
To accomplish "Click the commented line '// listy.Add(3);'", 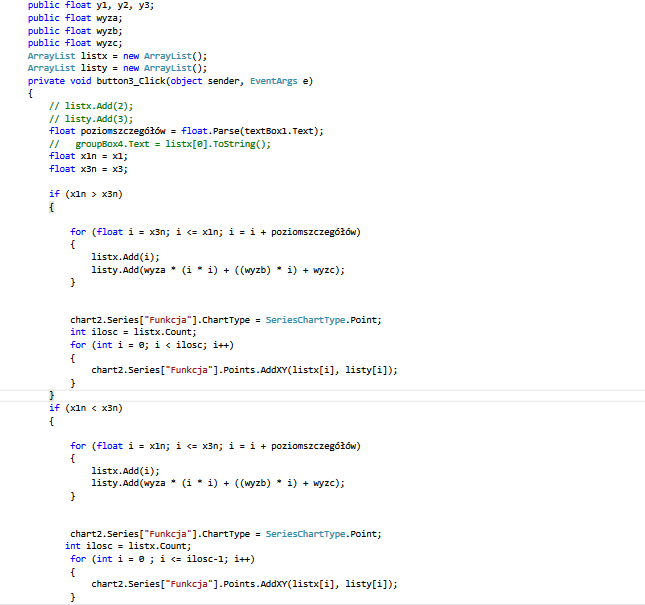I will [91, 119].
